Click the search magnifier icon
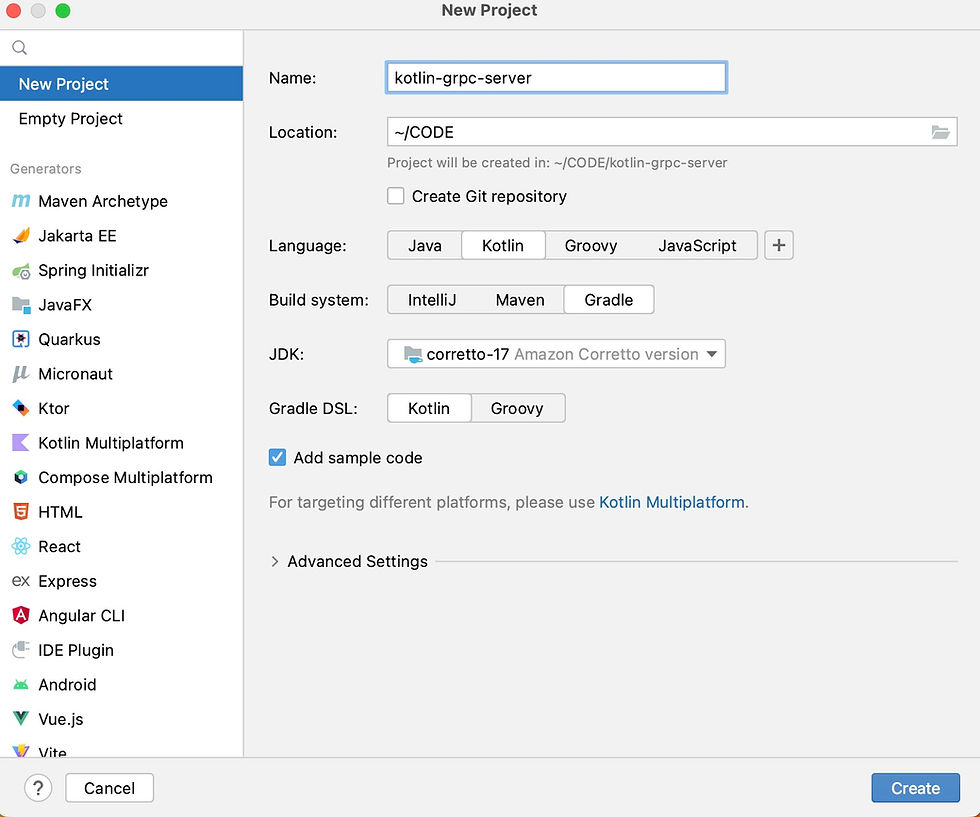The image size is (980, 817). [x=19, y=48]
